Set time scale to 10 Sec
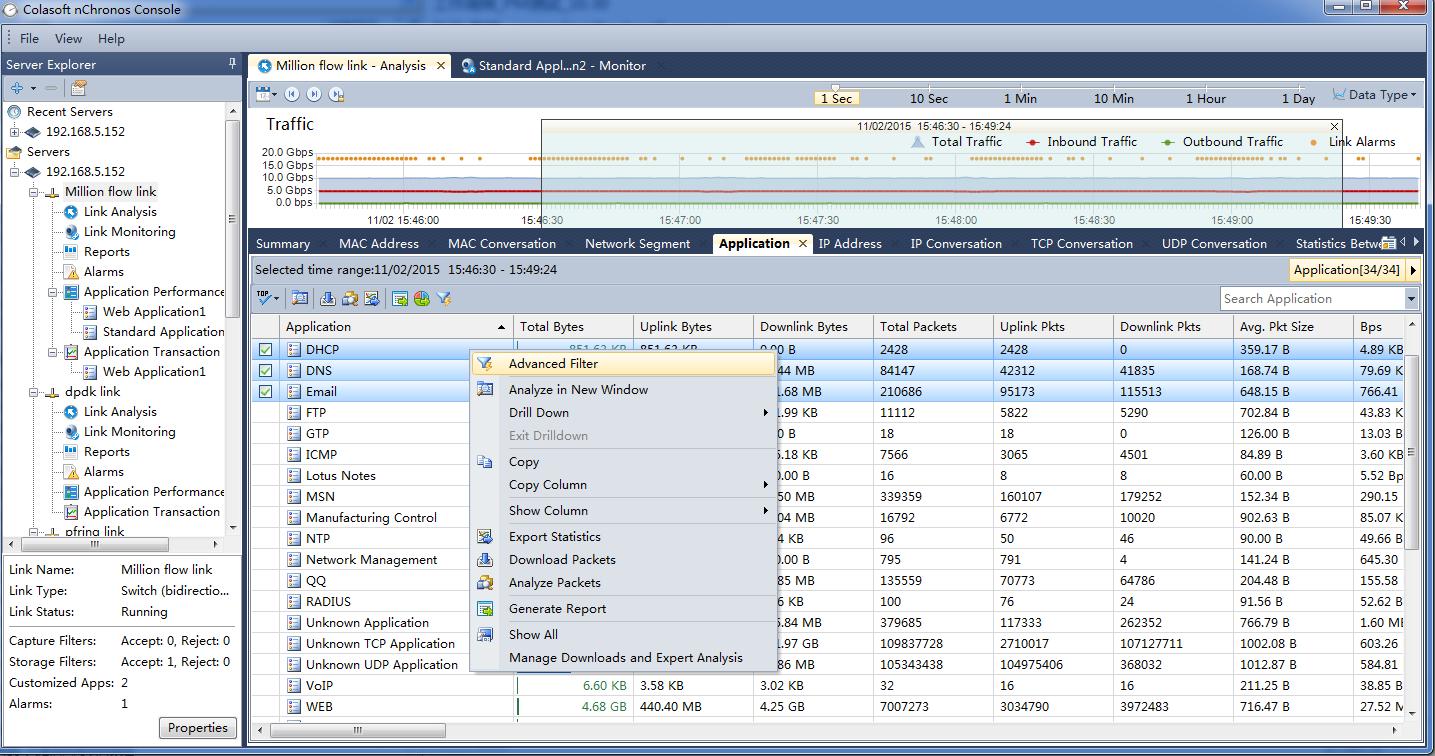 (929, 98)
